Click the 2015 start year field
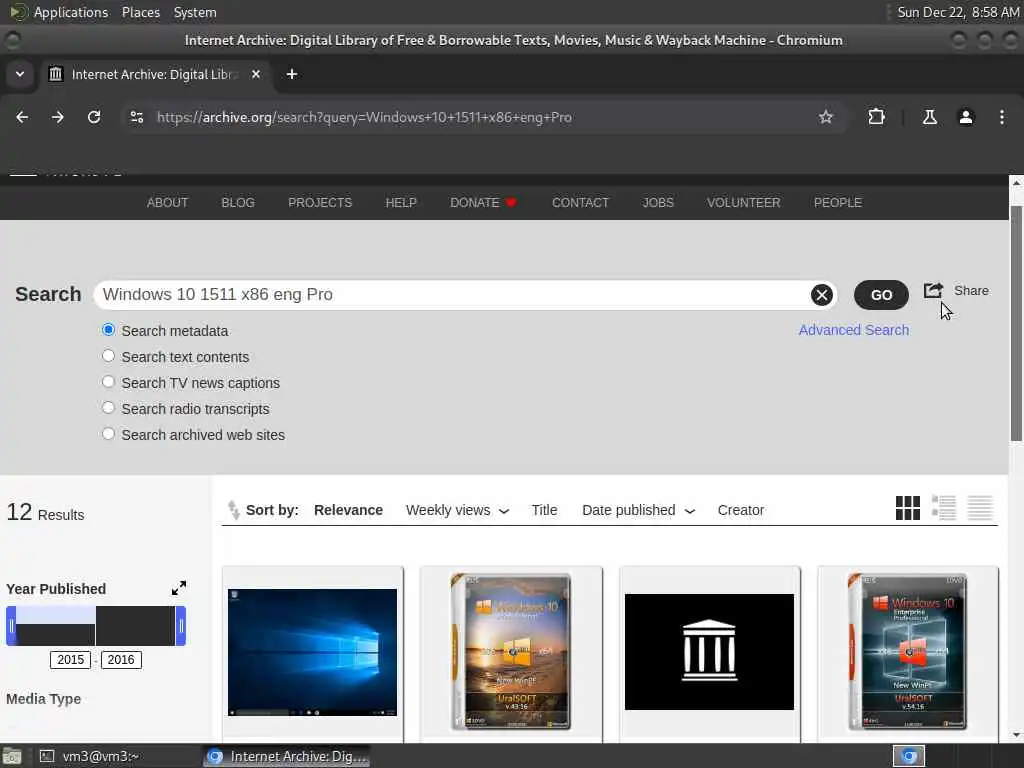The height and width of the screenshot is (768, 1024). 71,660
